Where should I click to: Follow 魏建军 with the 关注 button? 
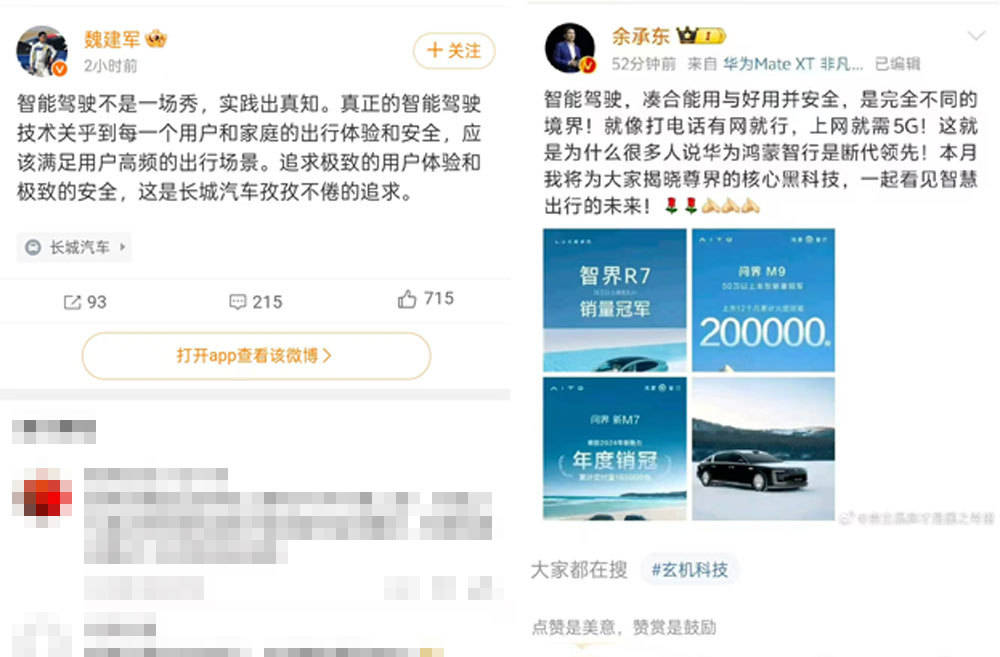click(454, 50)
